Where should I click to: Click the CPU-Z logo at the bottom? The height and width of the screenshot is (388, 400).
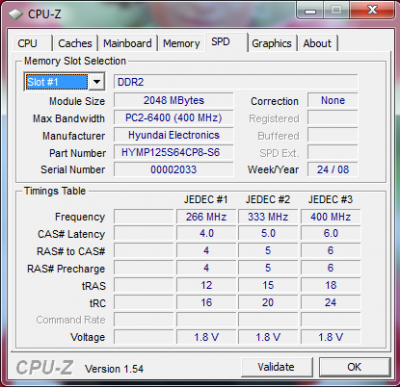pyautogui.click(x=44, y=368)
